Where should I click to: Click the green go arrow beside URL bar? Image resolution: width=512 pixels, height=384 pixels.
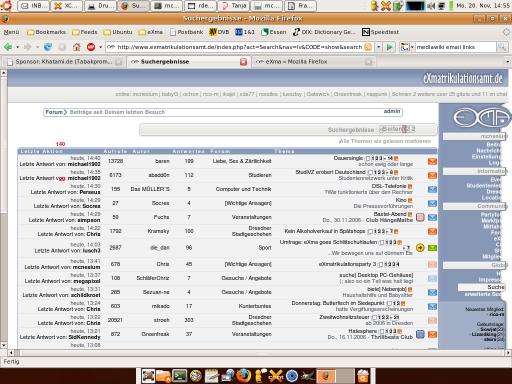pos(389,47)
